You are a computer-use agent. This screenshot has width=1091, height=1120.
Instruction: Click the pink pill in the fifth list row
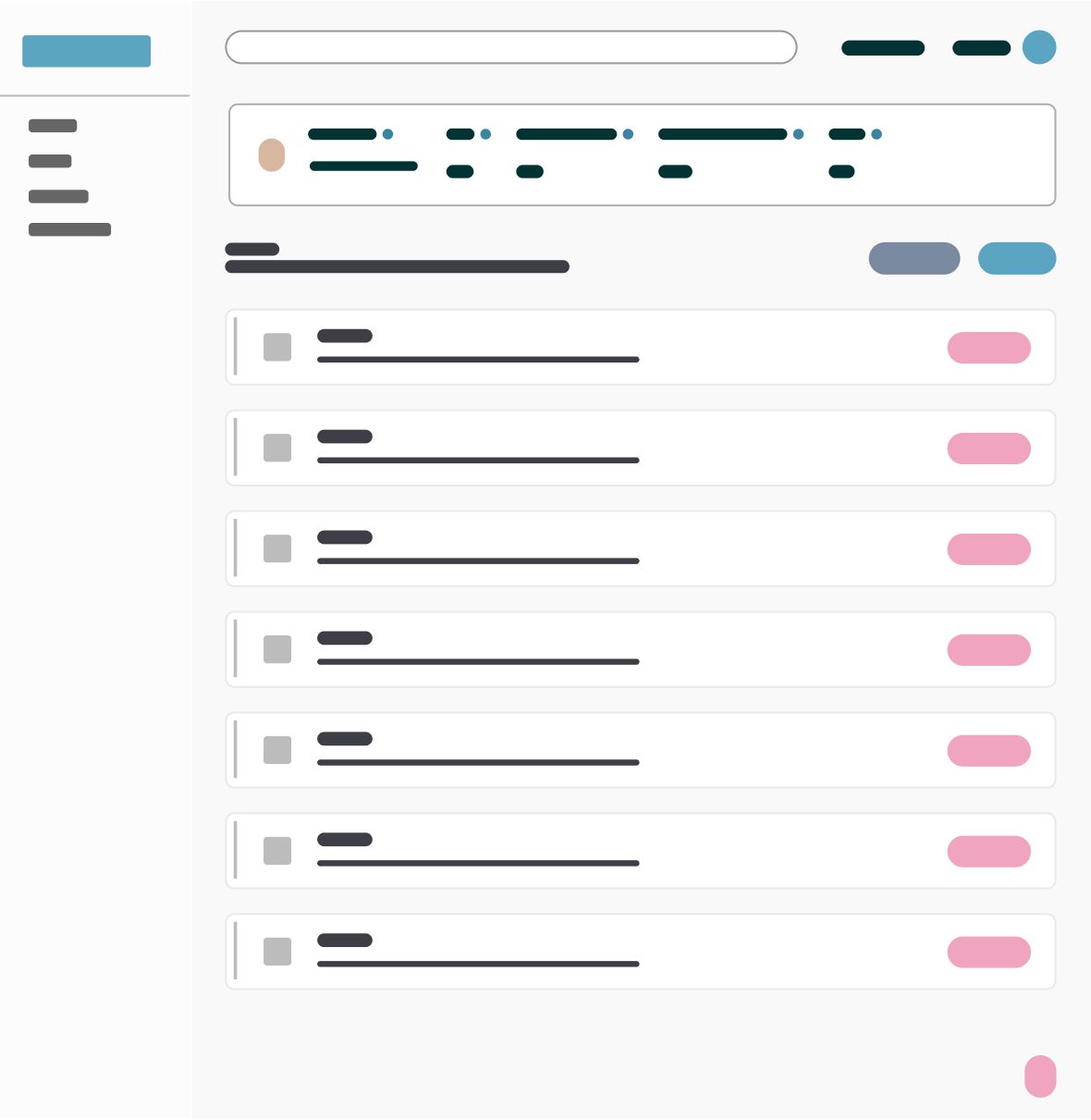pos(989,751)
